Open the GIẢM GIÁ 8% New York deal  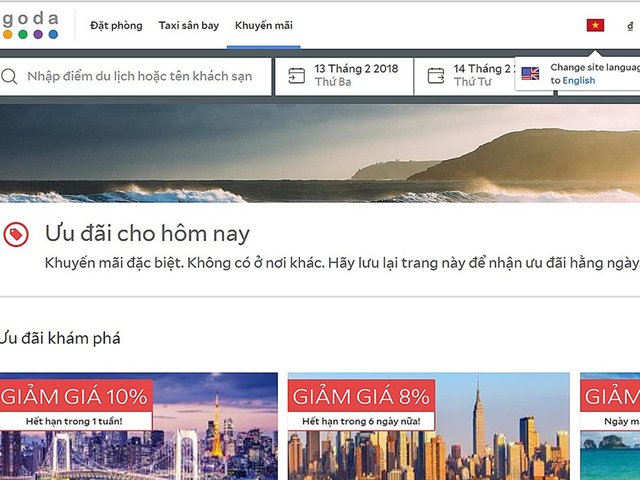(429, 426)
